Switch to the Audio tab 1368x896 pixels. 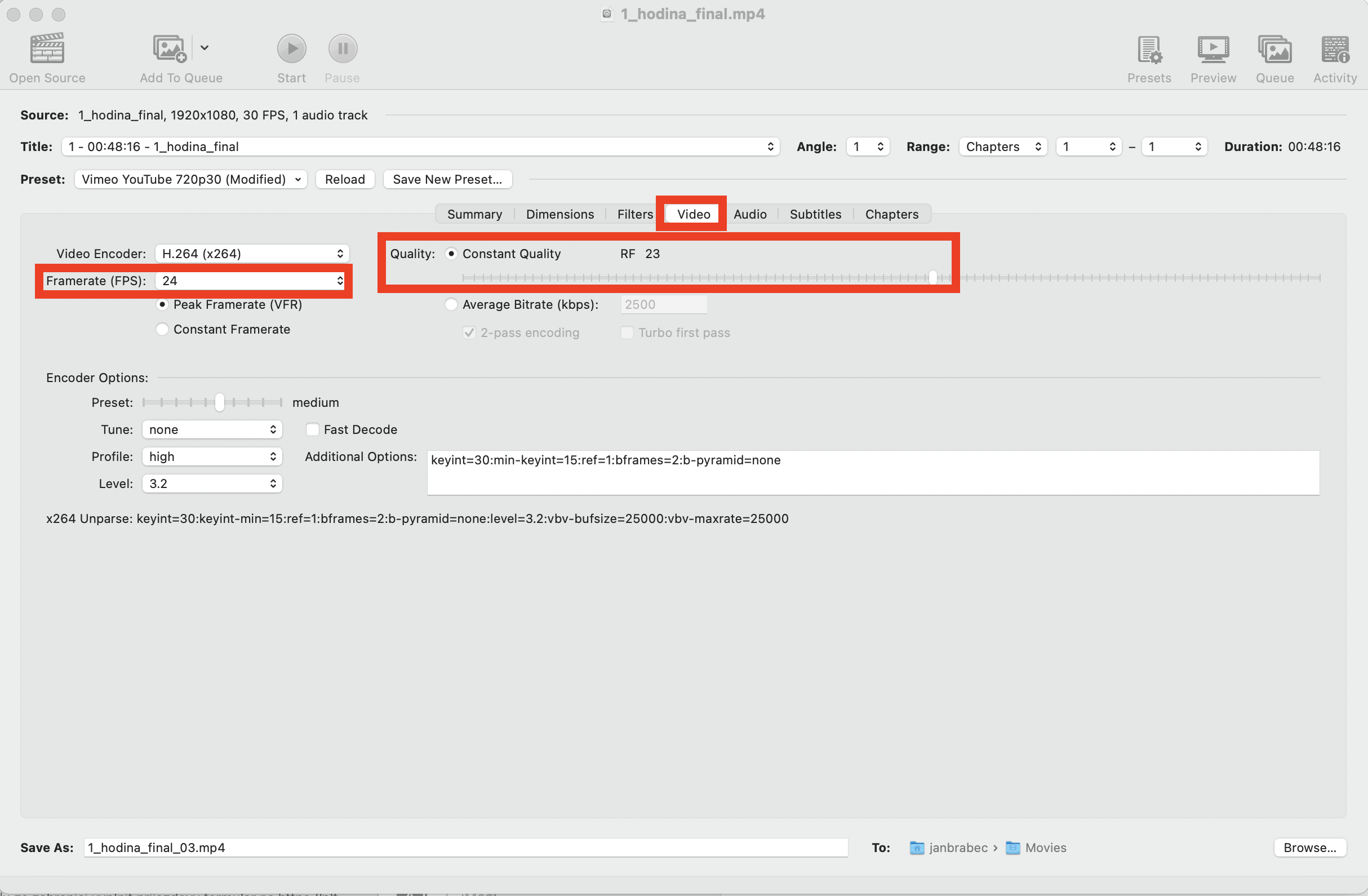[749, 214]
